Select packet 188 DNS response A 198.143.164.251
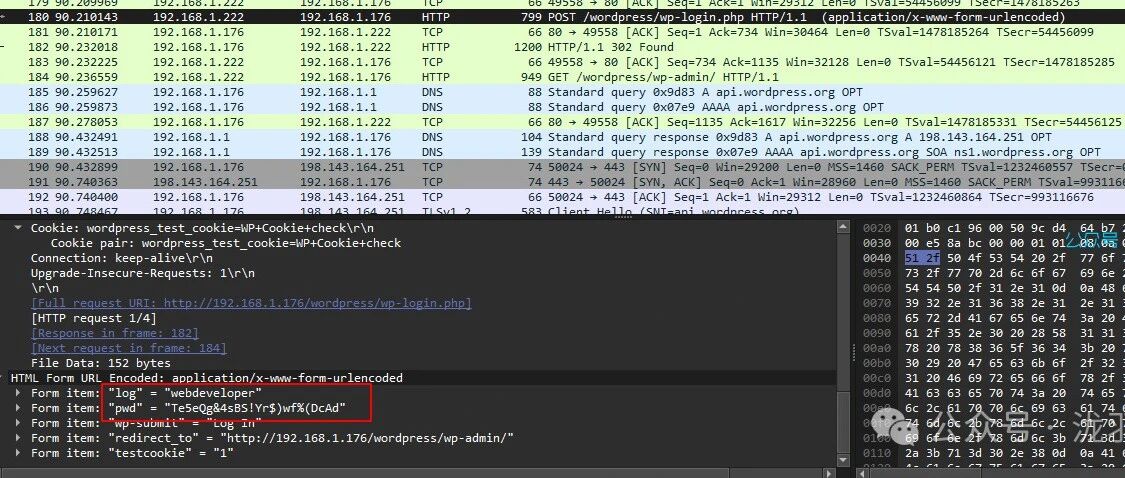The height and width of the screenshot is (478, 1125). (562, 137)
